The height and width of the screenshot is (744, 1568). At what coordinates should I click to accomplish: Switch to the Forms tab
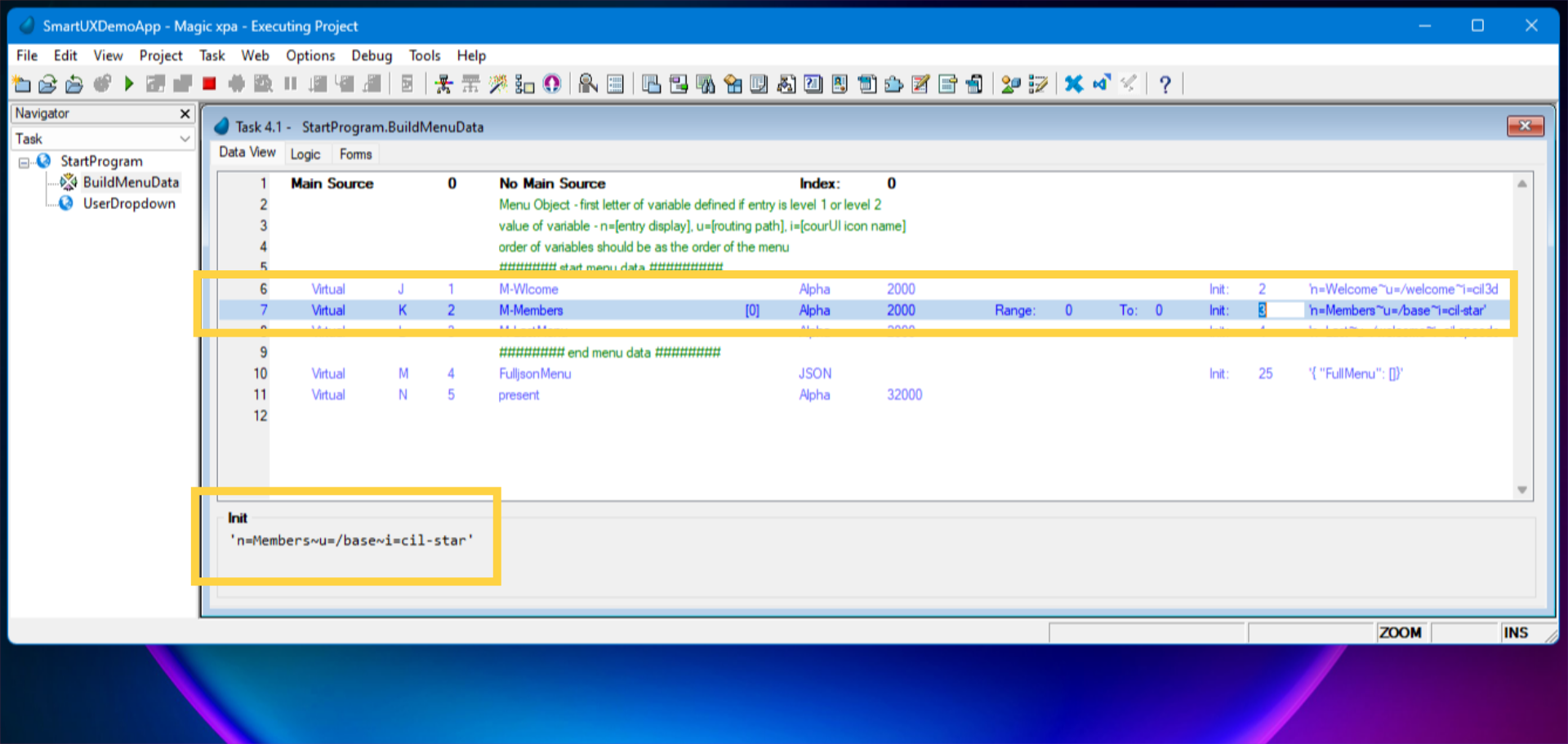pos(355,154)
